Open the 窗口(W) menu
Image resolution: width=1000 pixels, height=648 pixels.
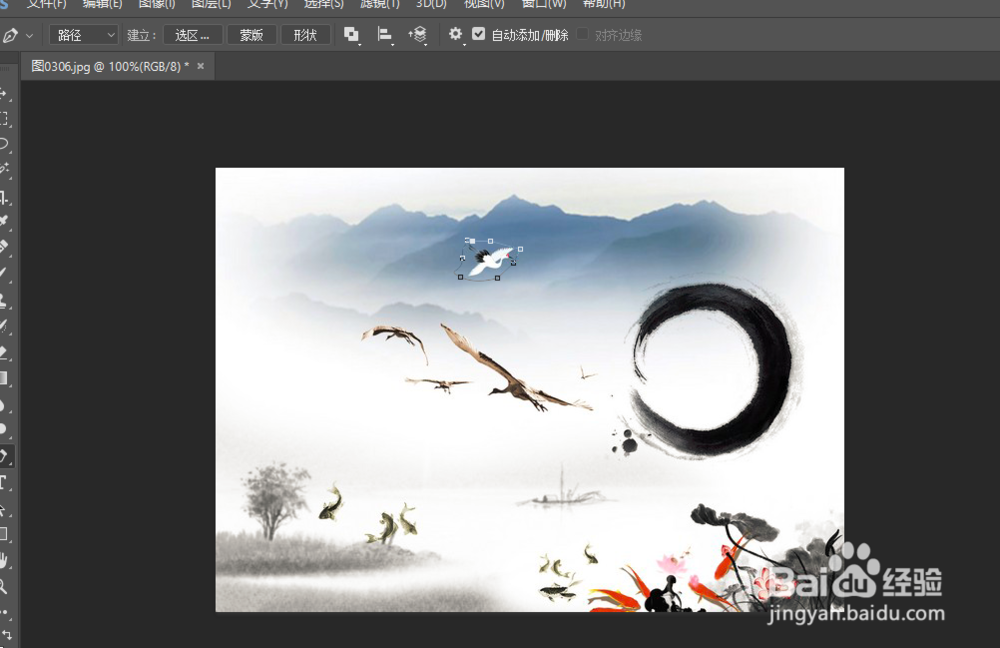(x=544, y=4)
